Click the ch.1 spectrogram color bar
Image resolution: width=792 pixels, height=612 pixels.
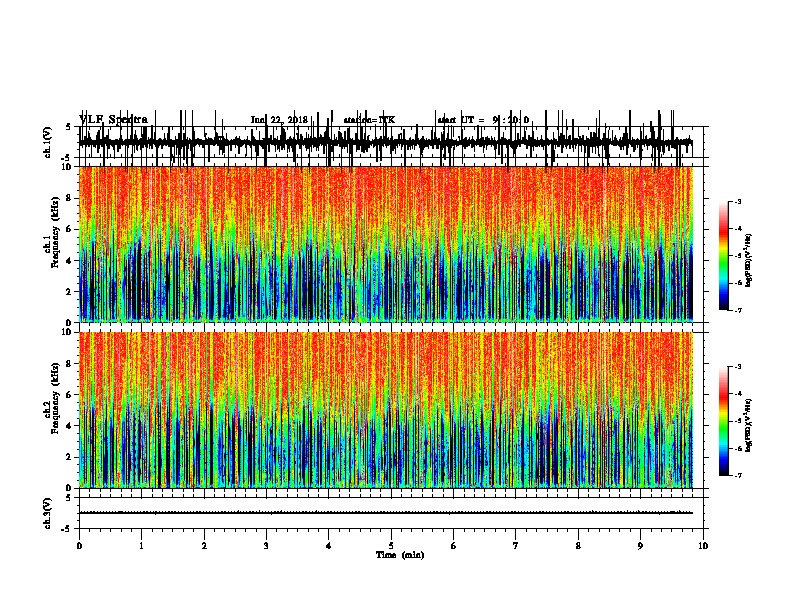[x=724, y=256]
